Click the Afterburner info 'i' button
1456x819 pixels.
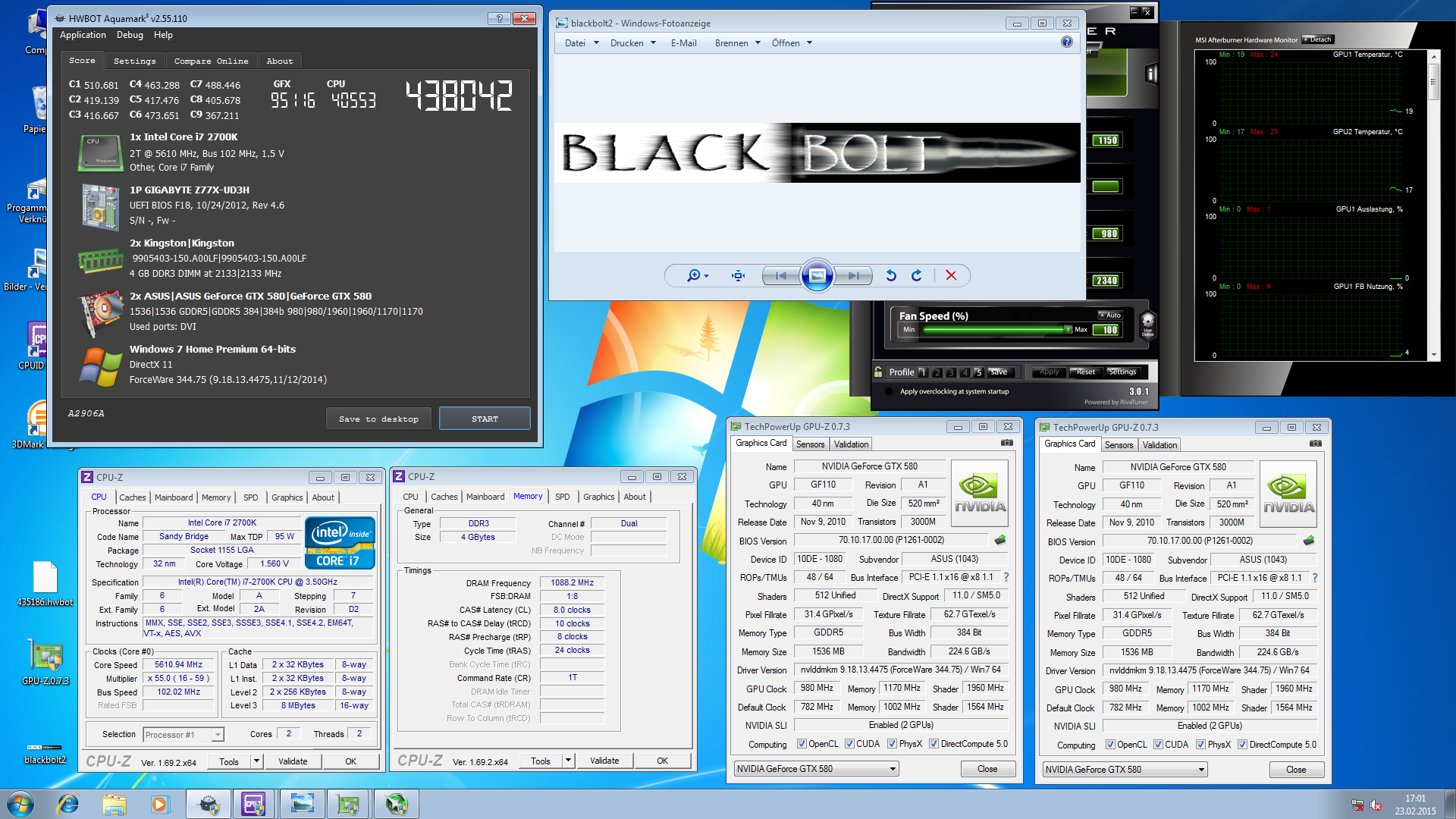(x=1152, y=74)
